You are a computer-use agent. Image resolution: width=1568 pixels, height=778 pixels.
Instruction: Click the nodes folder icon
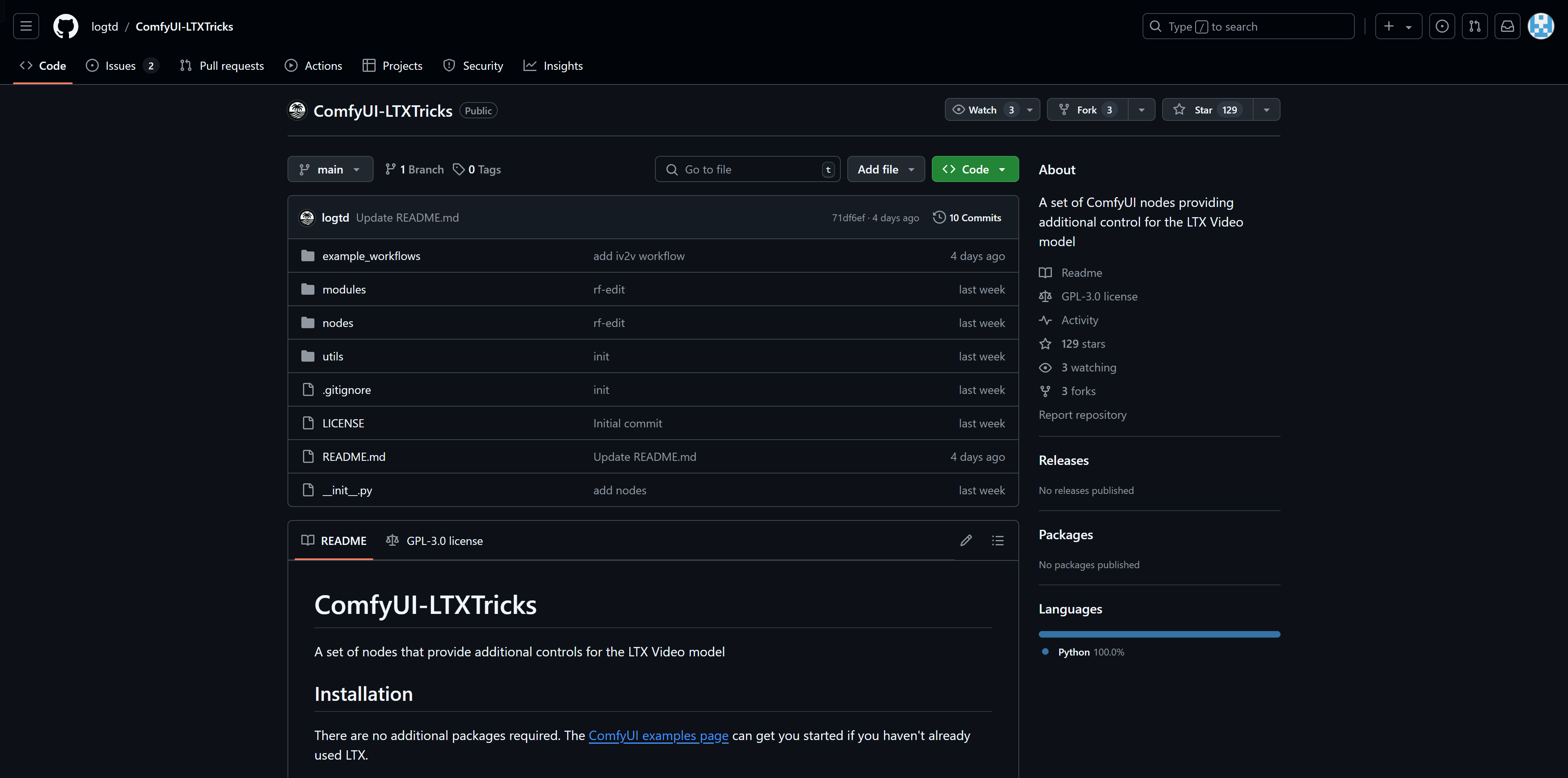[308, 322]
